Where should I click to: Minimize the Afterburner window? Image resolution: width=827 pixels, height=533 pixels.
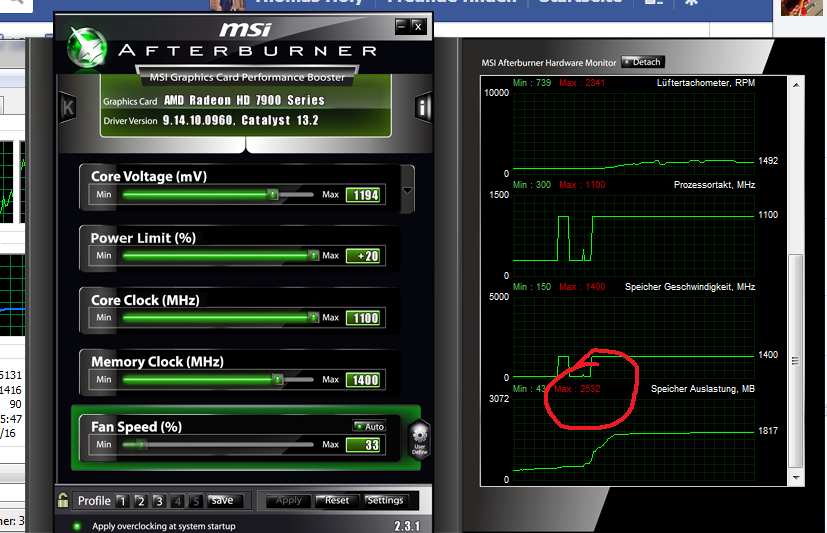pyautogui.click(x=402, y=26)
